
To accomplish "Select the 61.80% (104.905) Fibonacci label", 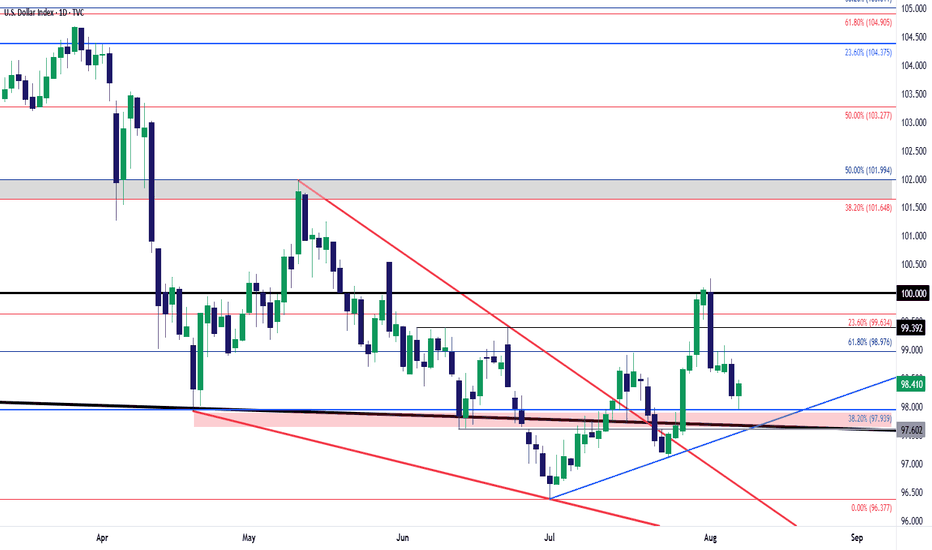I will click(x=868, y=23).
